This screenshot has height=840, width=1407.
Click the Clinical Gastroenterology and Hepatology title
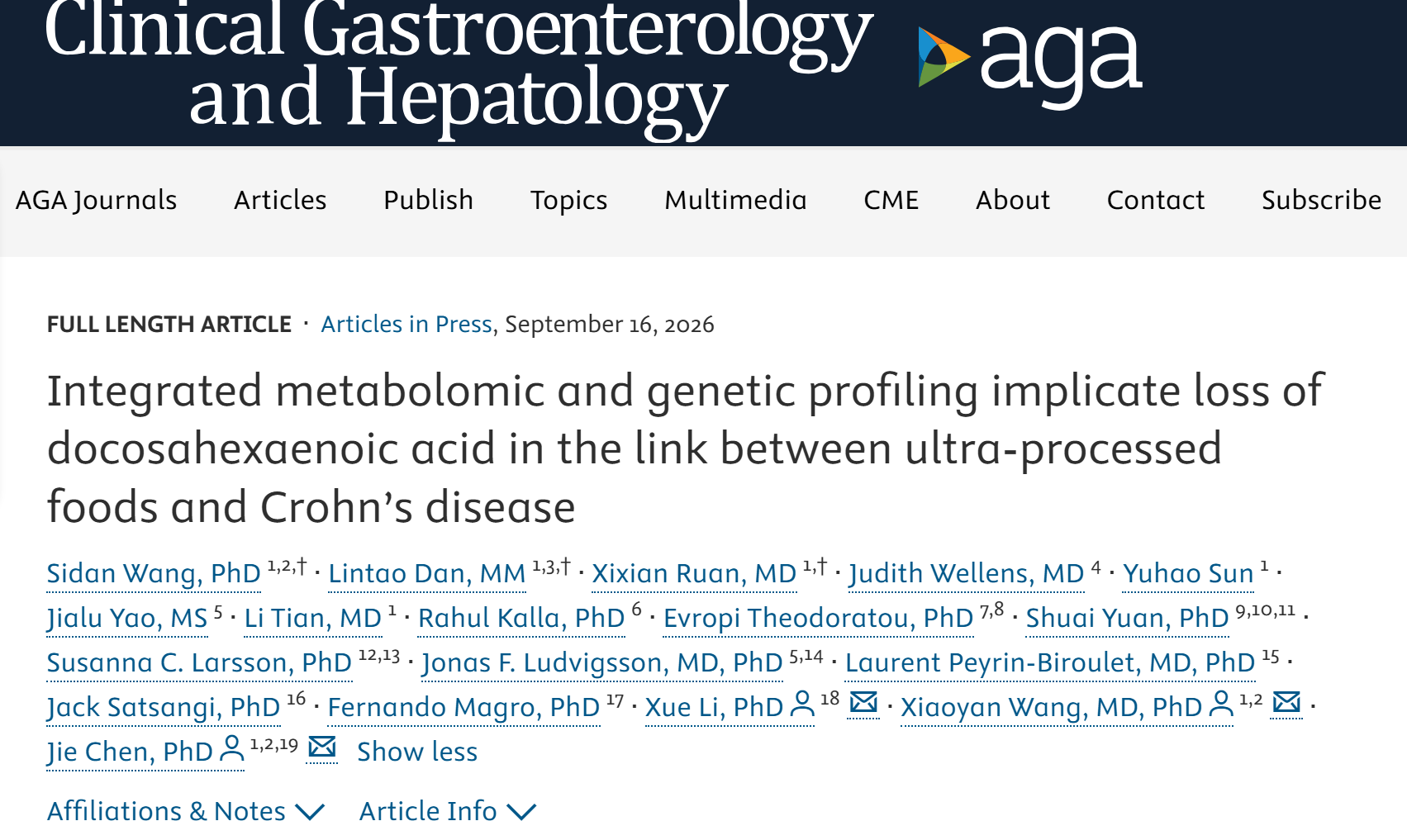tap(459, 64)
